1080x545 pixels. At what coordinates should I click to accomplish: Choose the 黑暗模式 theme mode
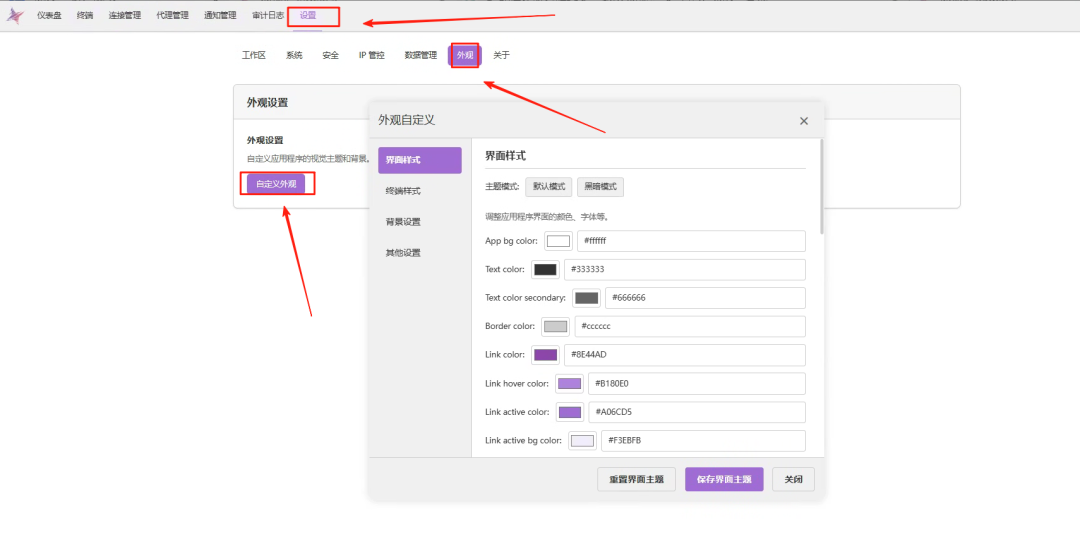point(600,187)
